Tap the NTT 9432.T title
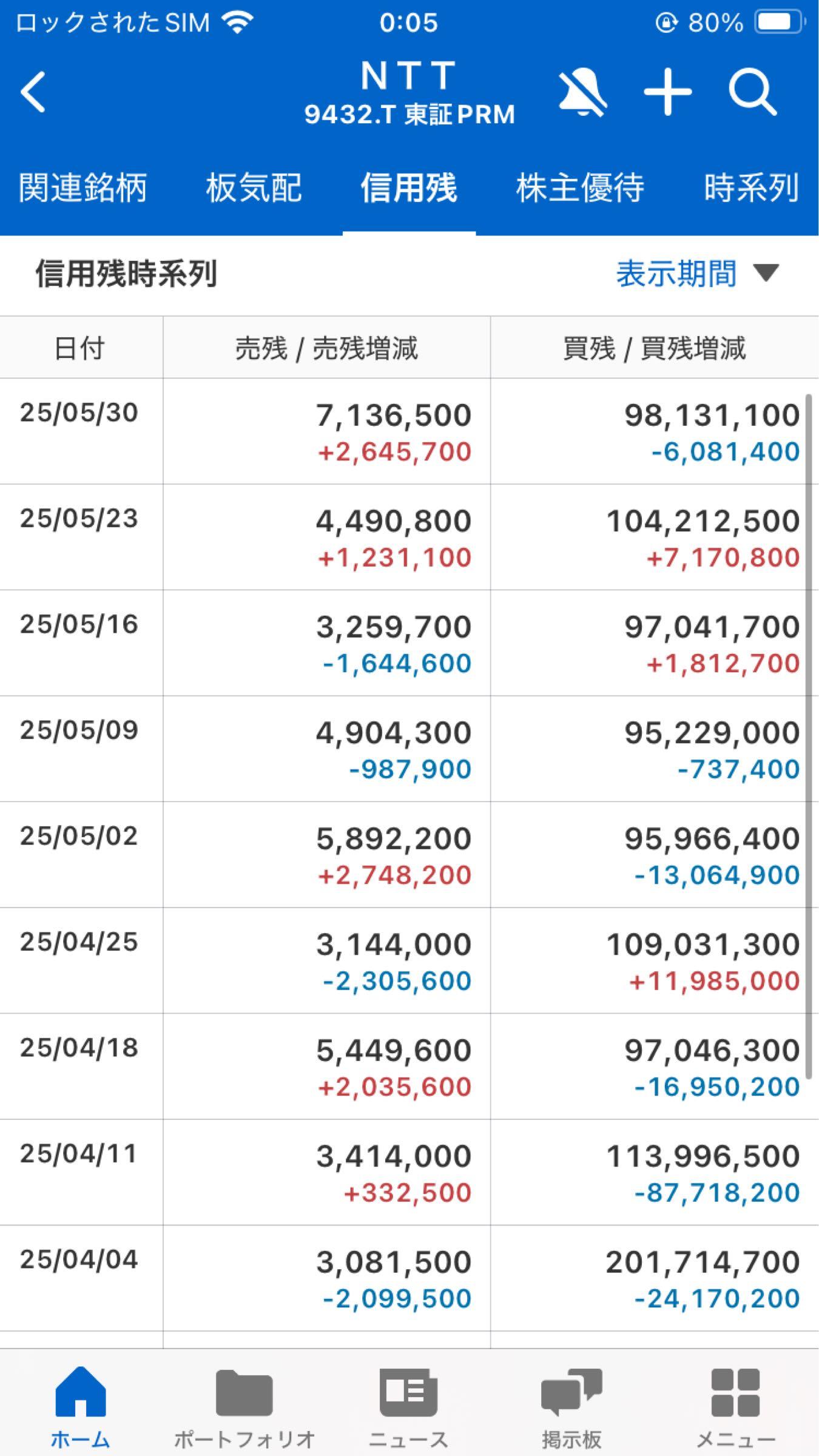 click(409, 92)
